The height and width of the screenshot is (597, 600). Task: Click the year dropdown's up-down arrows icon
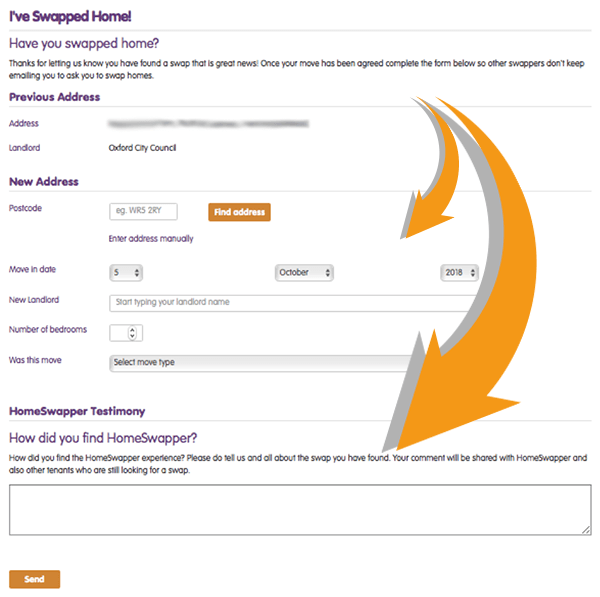tap(473, 273)
